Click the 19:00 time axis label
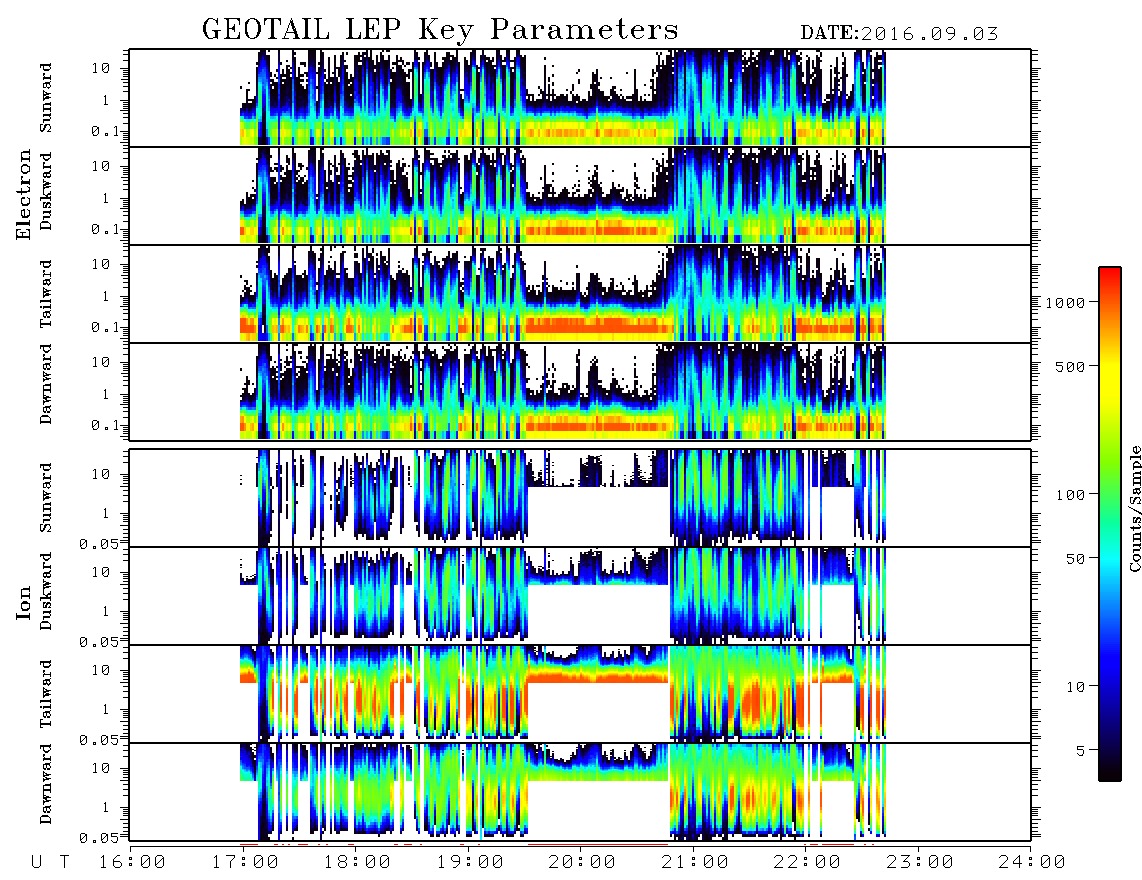This screenshot has height=880, width=1142. coord(470,862)
